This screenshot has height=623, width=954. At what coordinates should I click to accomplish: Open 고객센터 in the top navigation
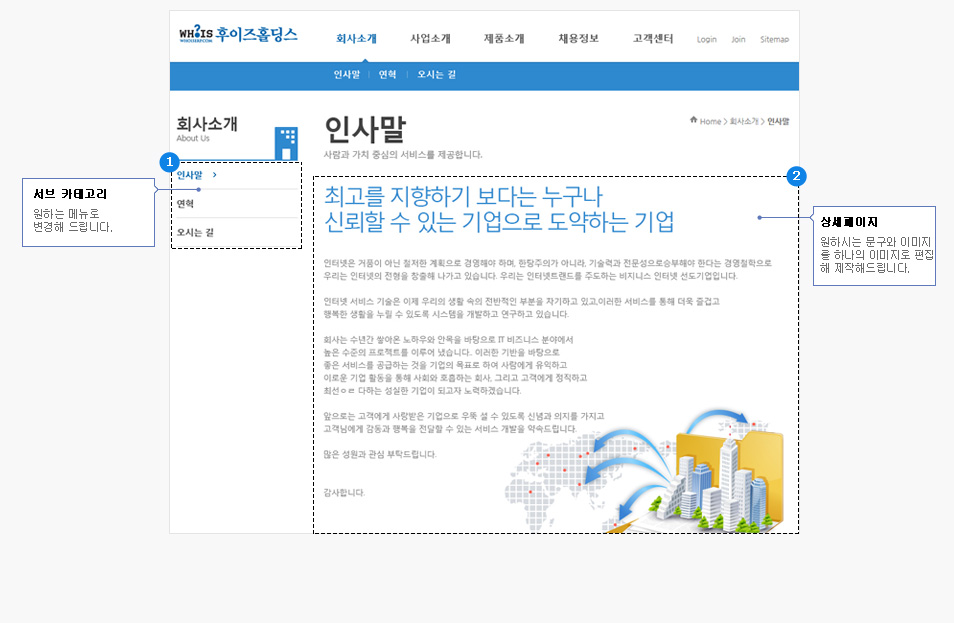point(653,39)
